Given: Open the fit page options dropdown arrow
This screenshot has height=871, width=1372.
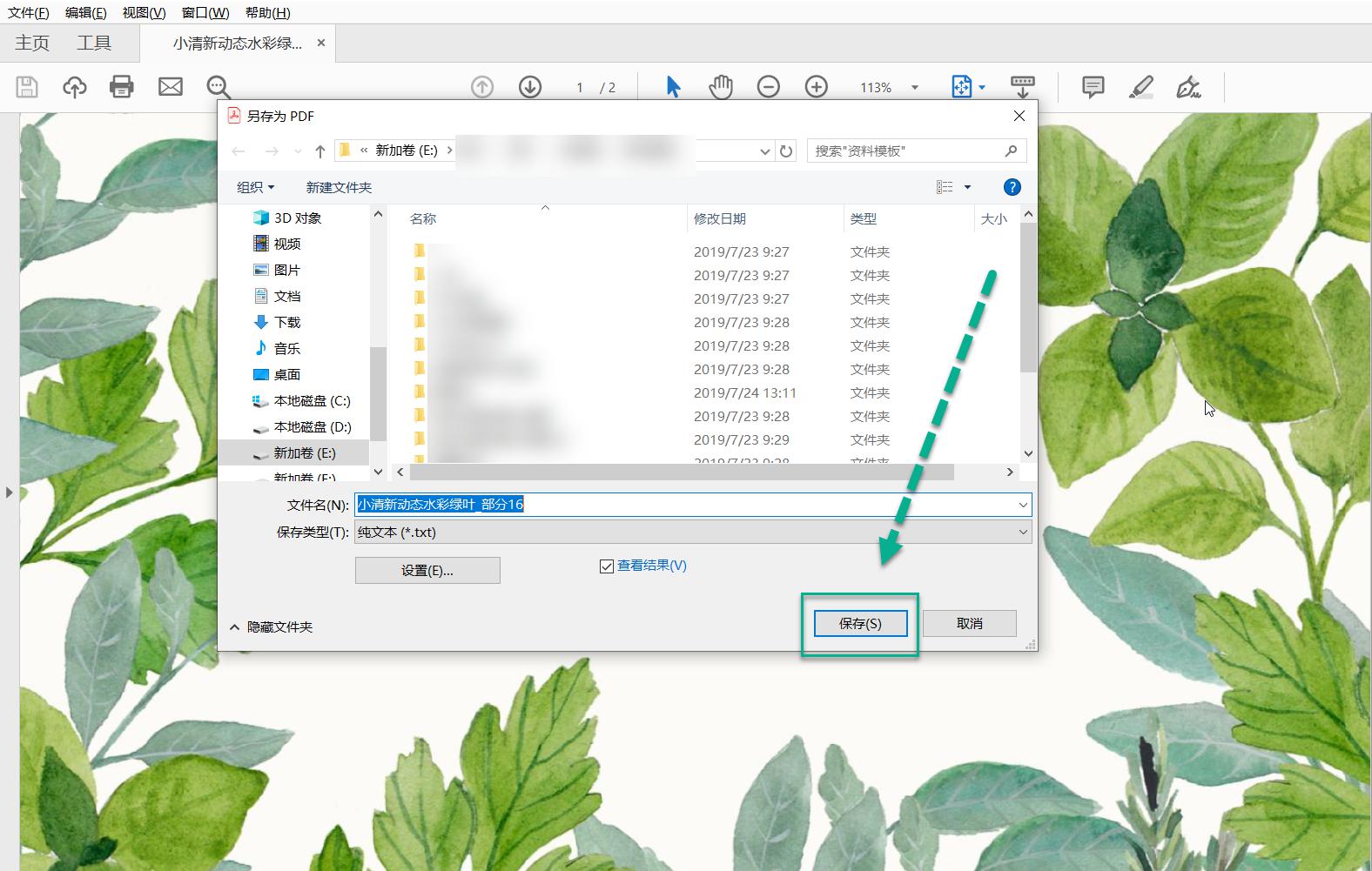Looking at the screenshot, I should pos(982,87).
